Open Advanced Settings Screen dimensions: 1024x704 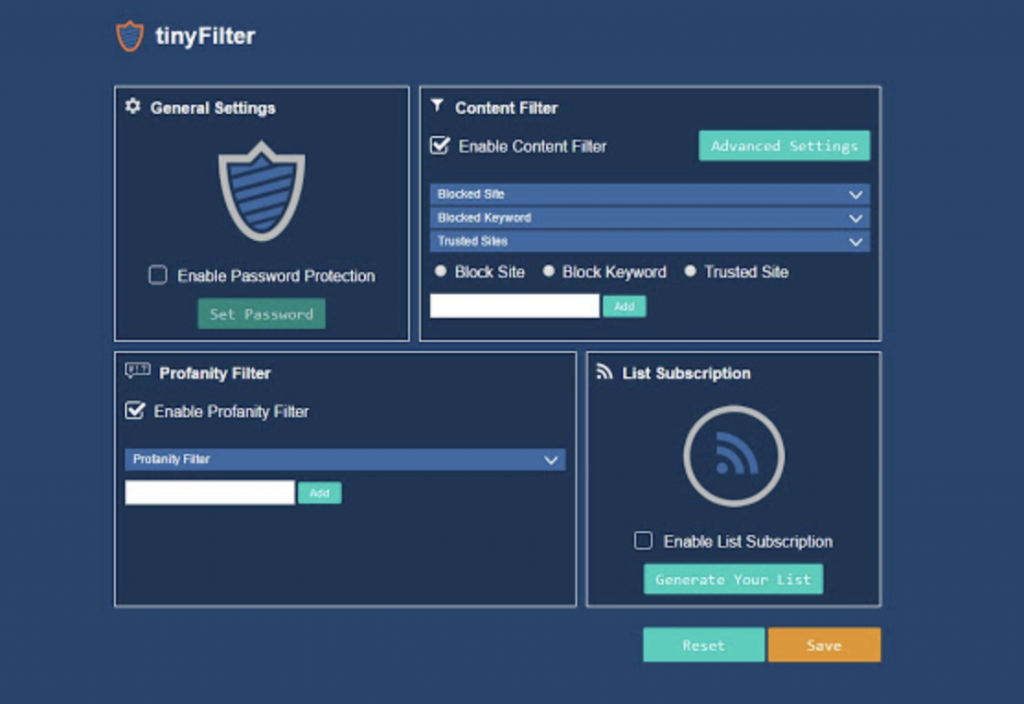click(x=784, y=146)
